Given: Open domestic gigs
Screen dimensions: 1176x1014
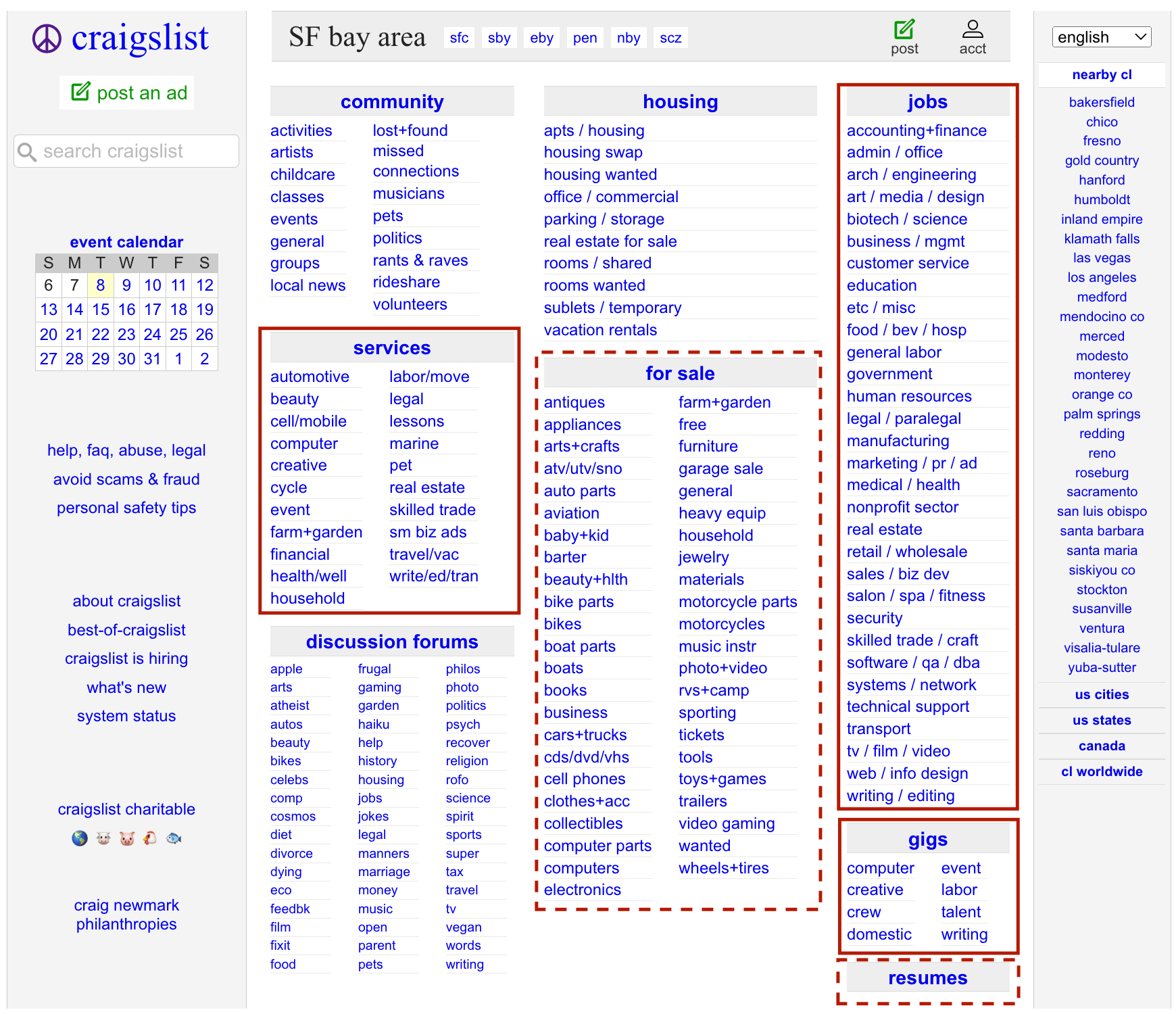Looking at the screenshot, I should click(879, 934).
